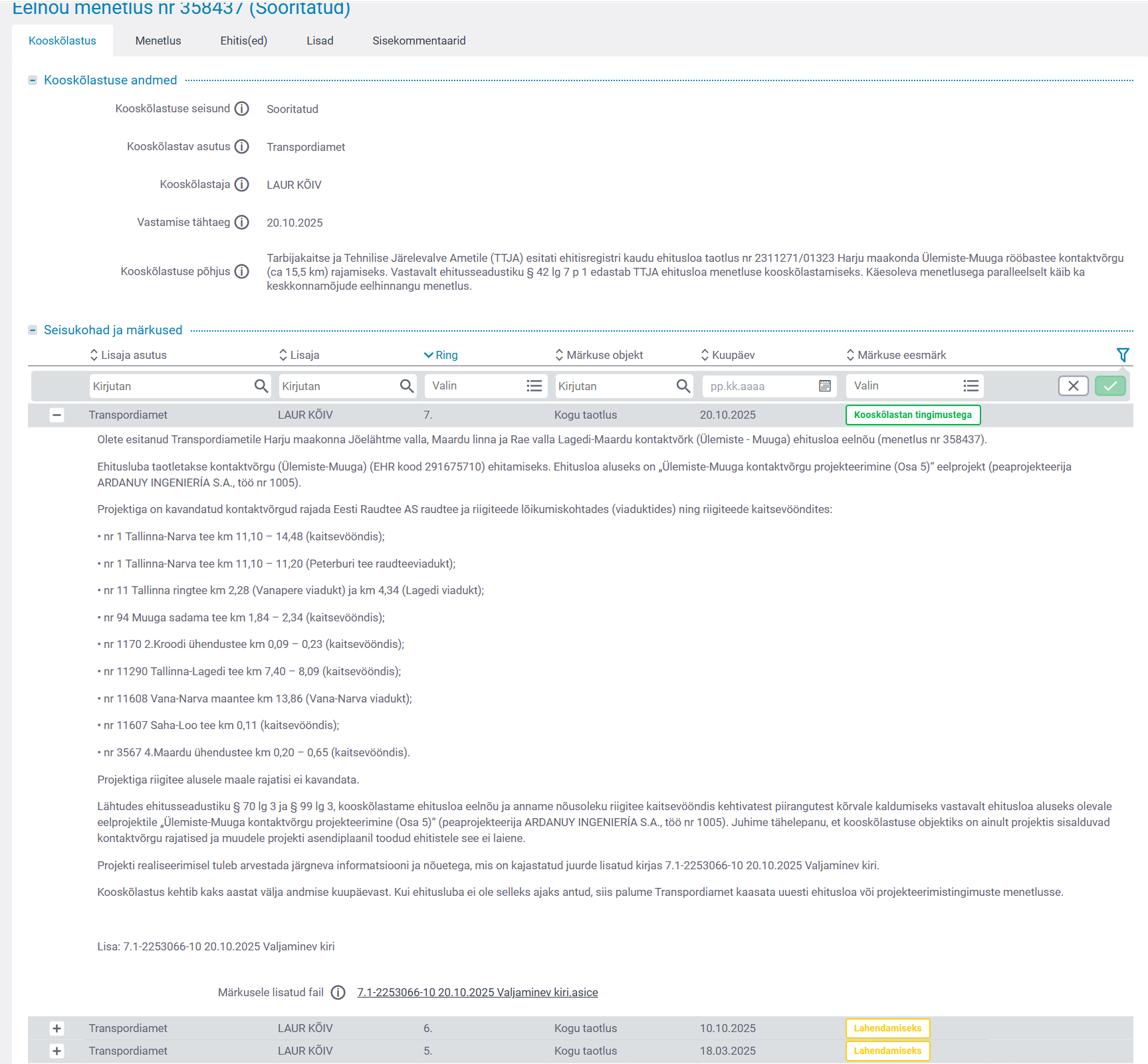Click info icon next to Kooskõlastuse seisund

point(242,109)
